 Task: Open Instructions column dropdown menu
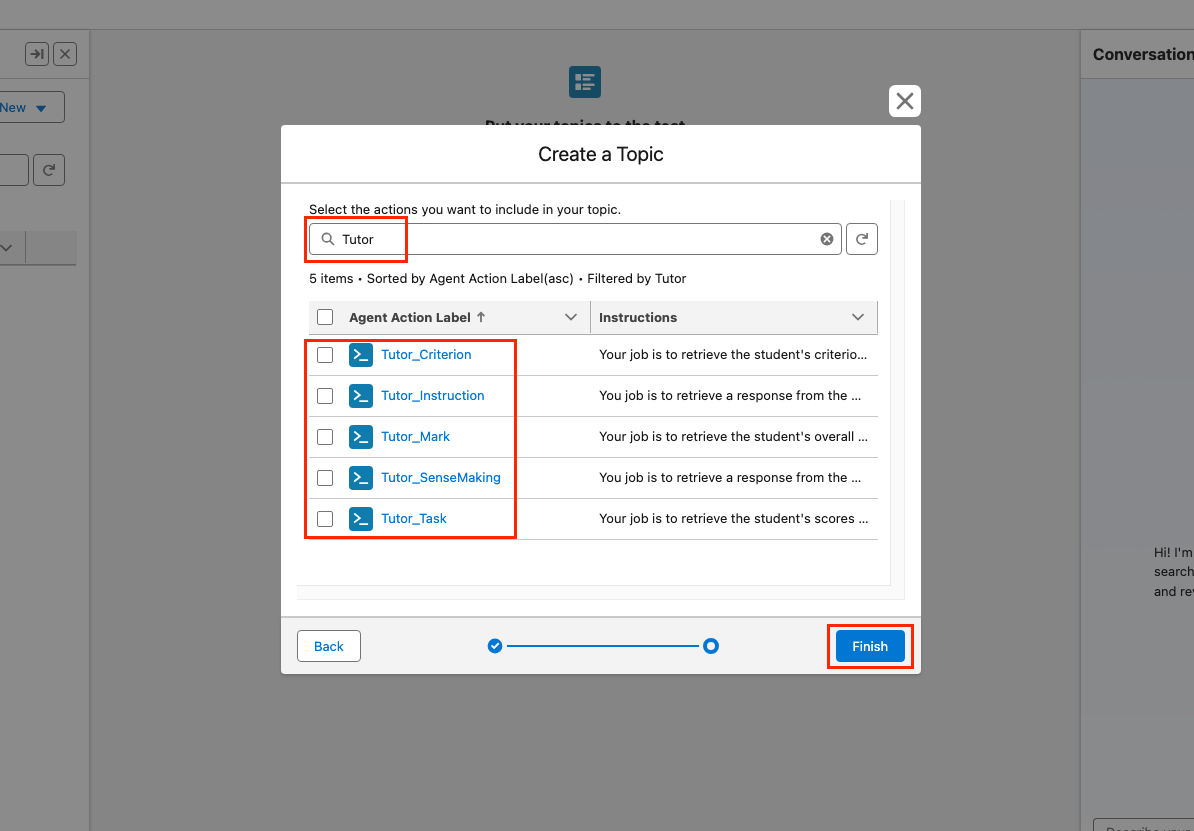click(x=857, y=317)
